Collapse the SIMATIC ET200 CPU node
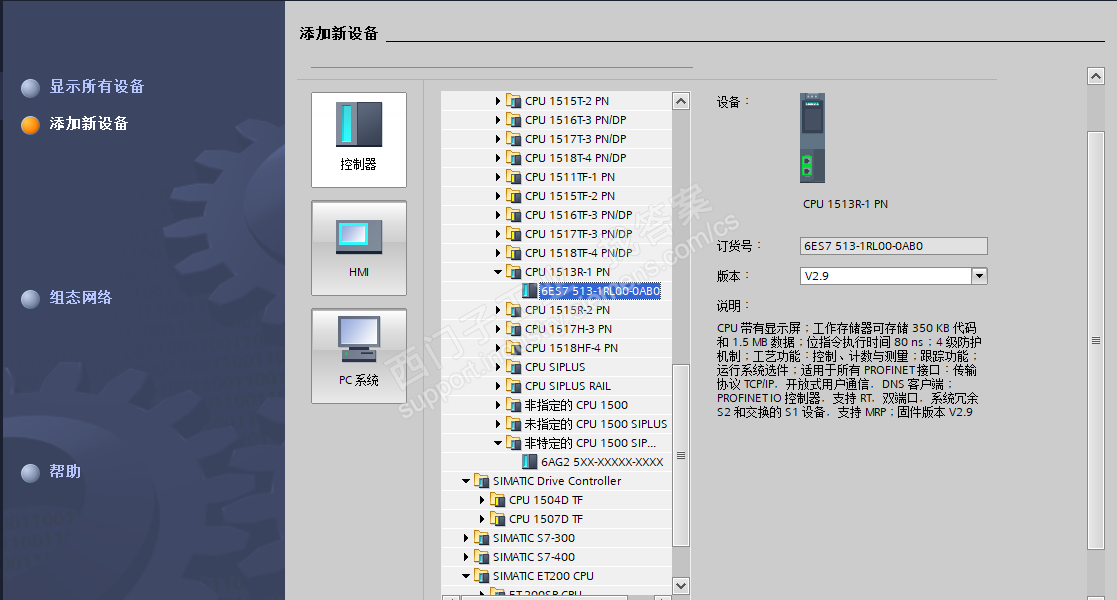This screenshot has width=1117, height=600. pos(466,576)
